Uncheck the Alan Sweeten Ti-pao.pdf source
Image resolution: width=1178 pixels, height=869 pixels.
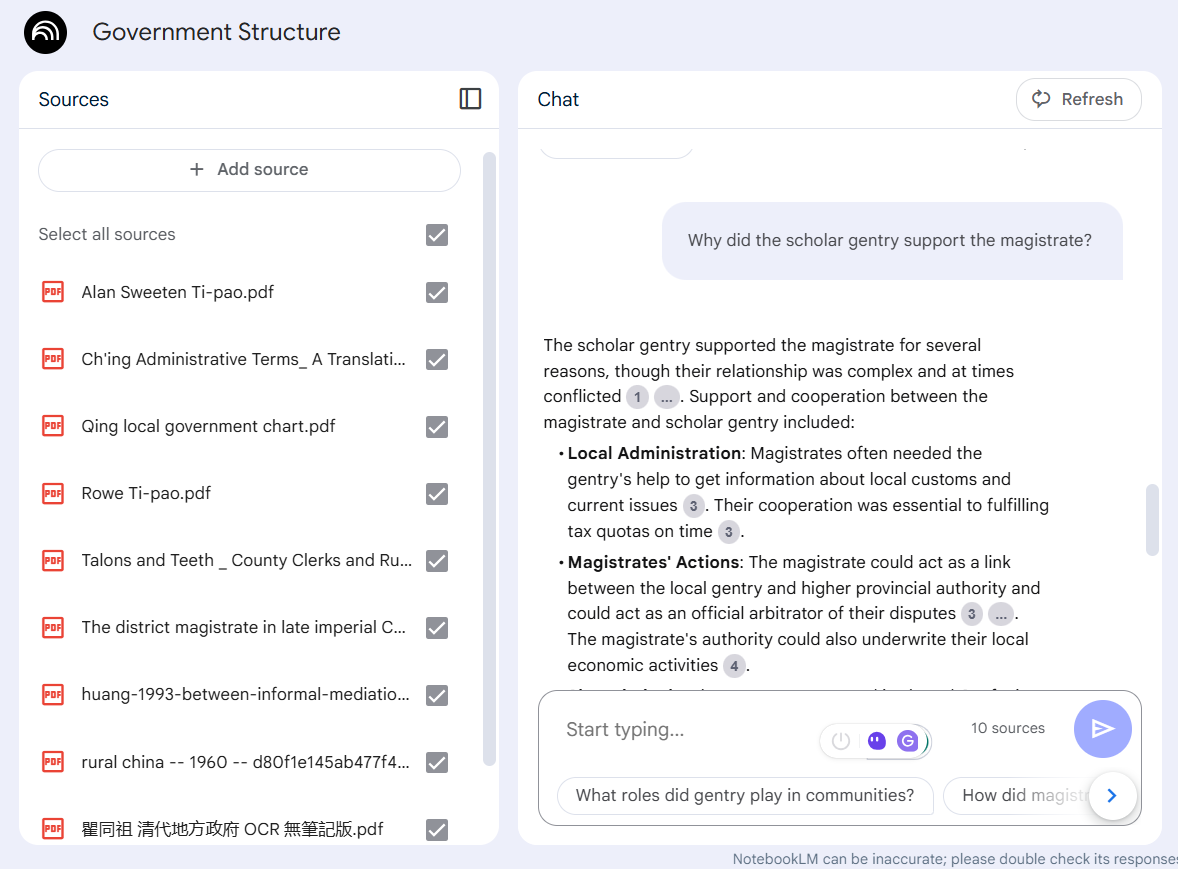click(436, 292)
